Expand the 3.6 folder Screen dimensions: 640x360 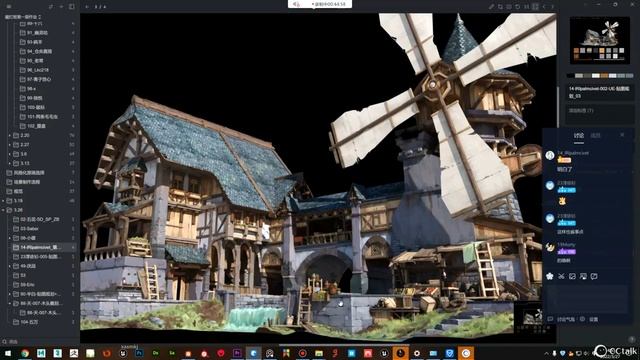point(9,154)
